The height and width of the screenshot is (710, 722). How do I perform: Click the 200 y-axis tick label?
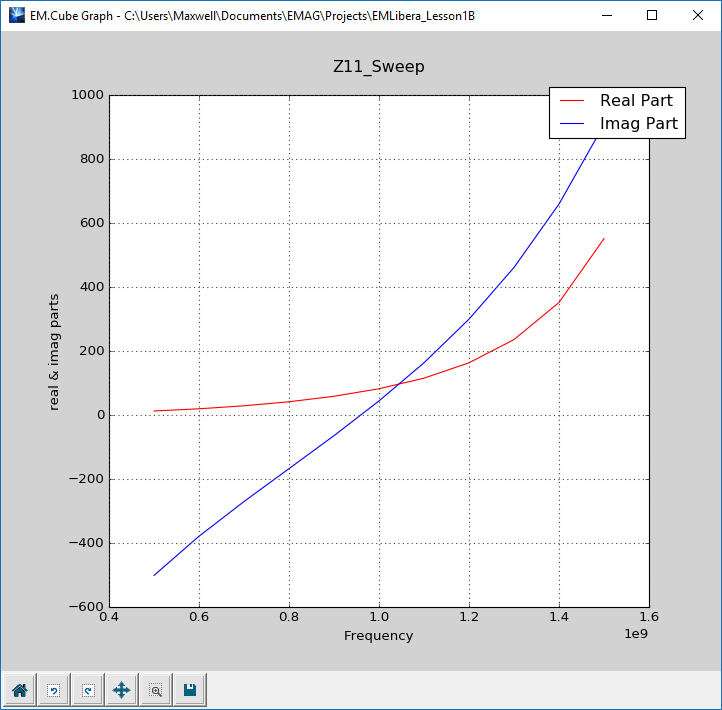point(92,351)
